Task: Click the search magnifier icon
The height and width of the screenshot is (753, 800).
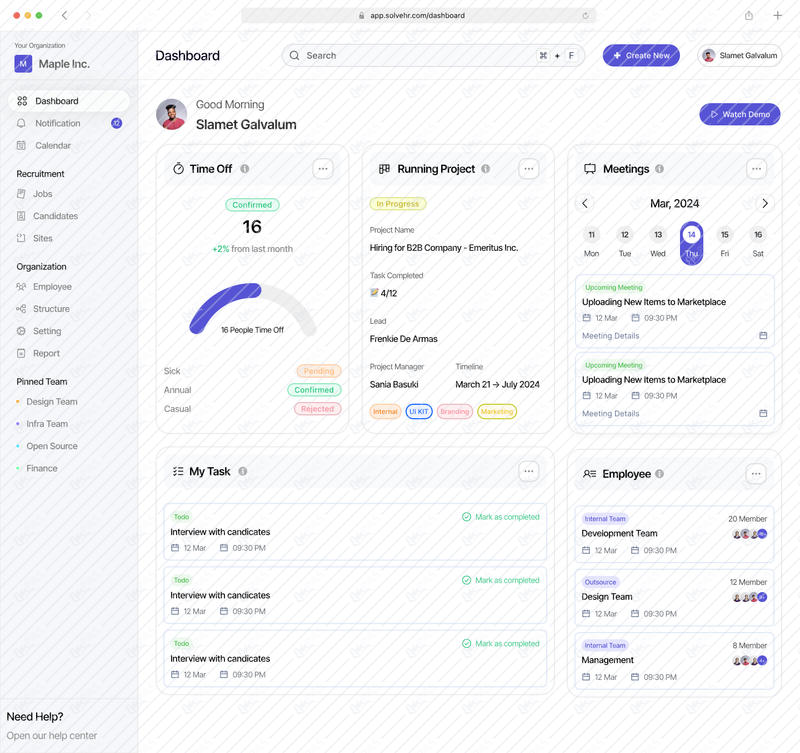Action: [294, 56]
